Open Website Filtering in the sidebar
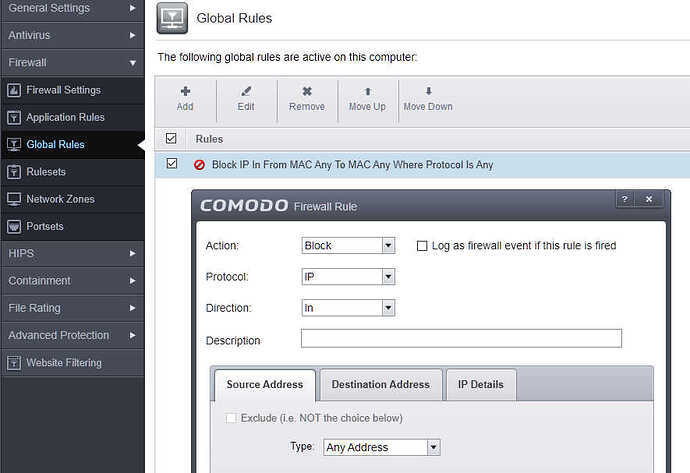This screenshot has height=473, width=690. tap(72, 363)
